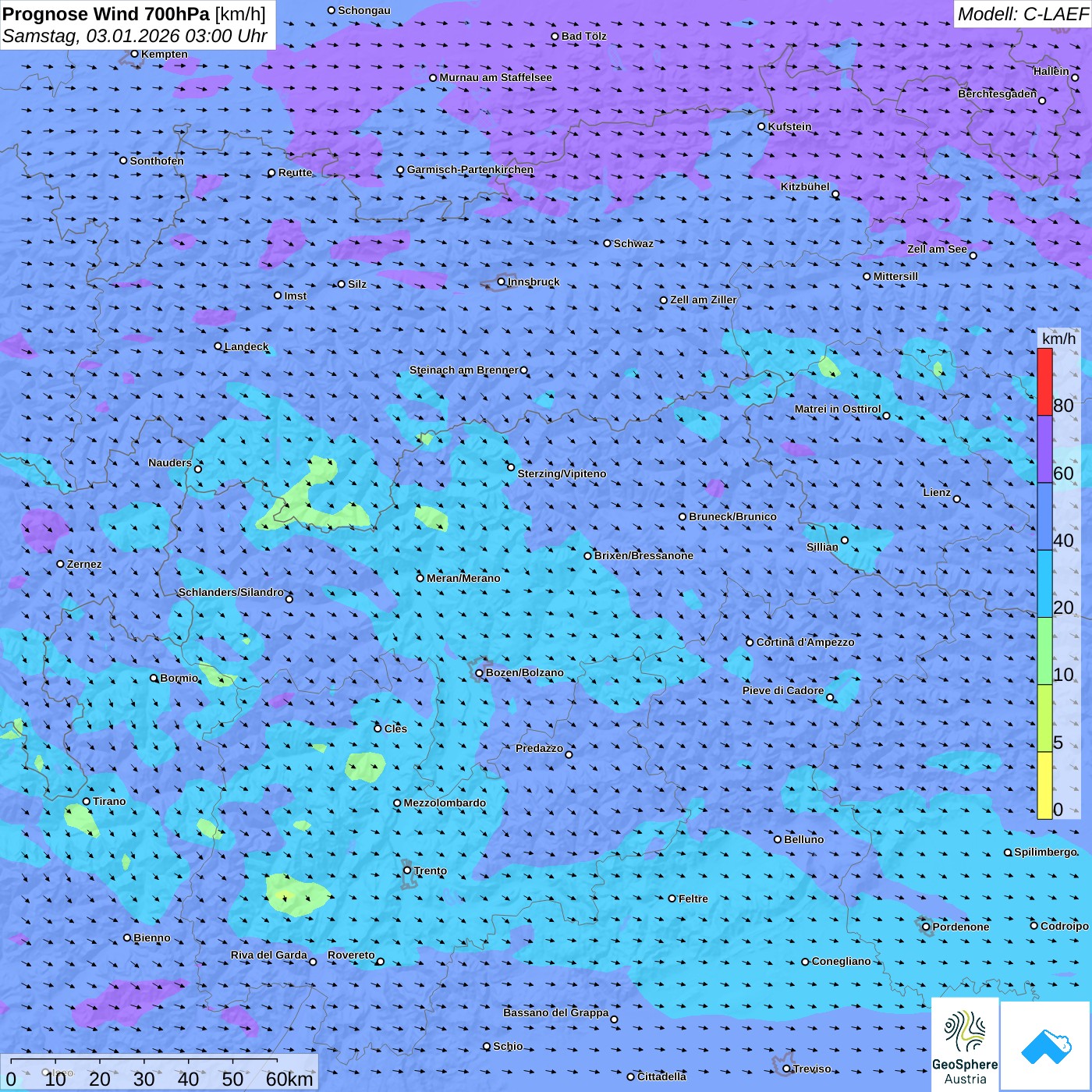Click the Prognose Wind 700hPa title
The width and height of the screenshot is (1092, 1092).
(x=134, y=14)
